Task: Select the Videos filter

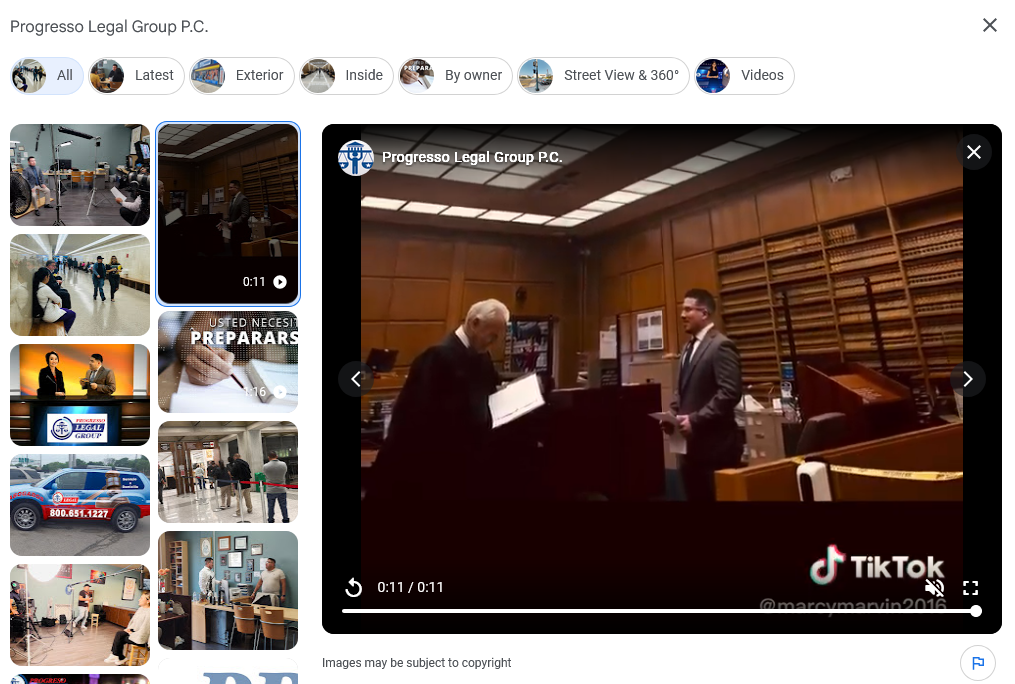Action: (x=744, y=76)
